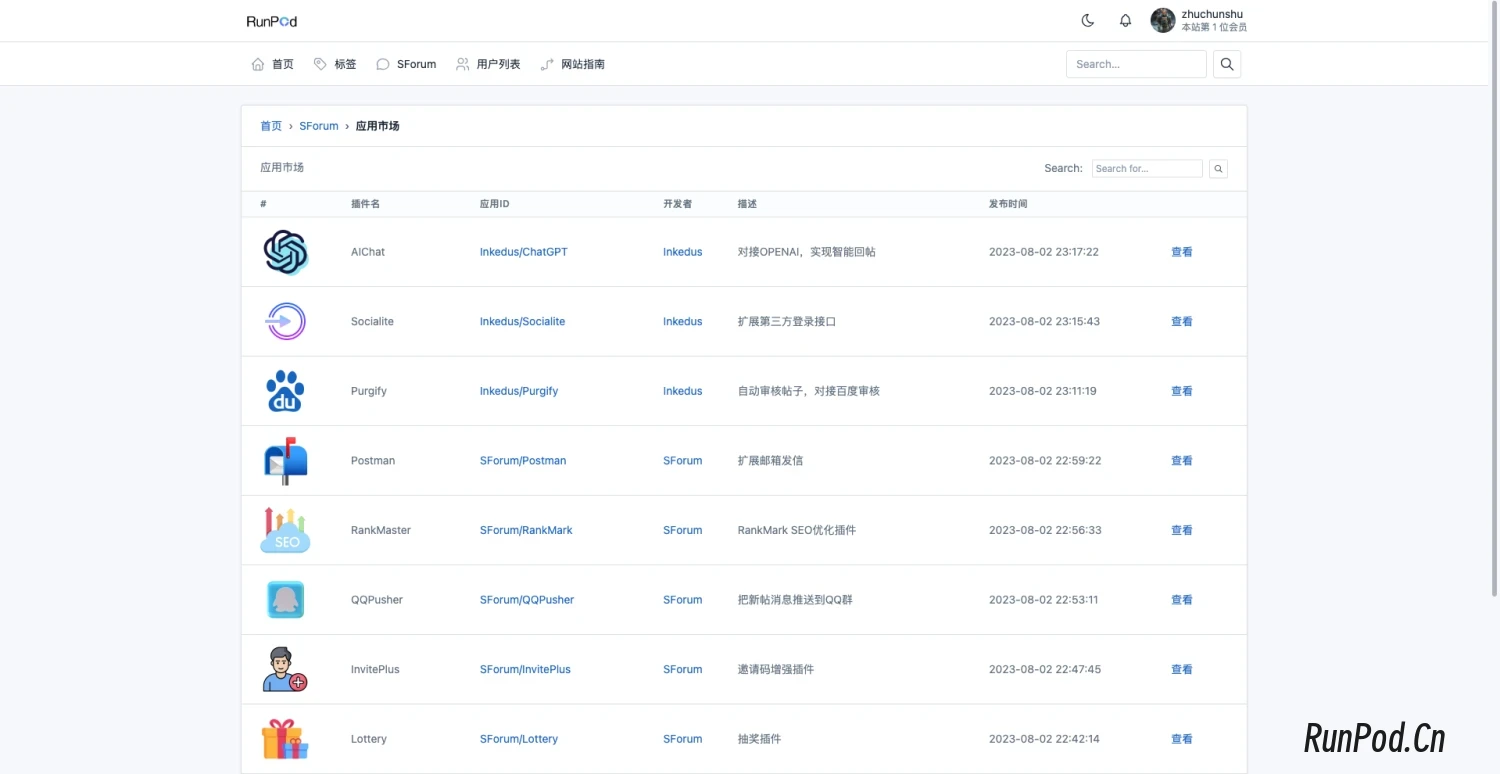Click description 对接OPENAI，实现智能回帖

pos(806,252)
